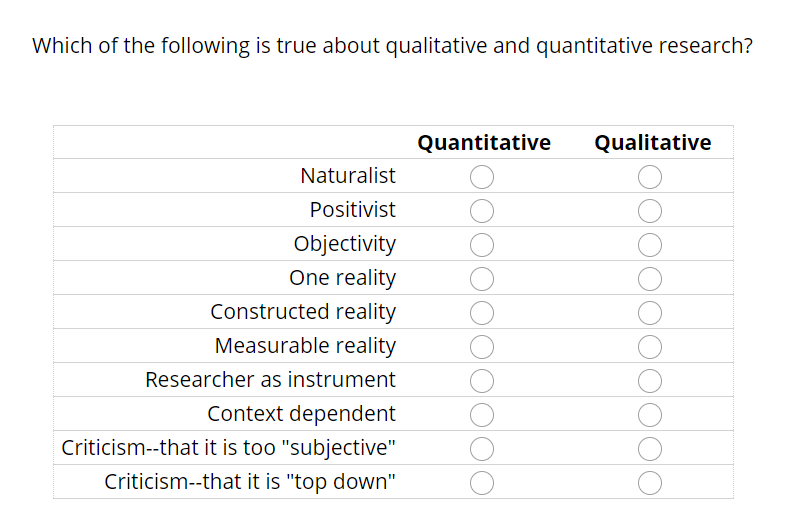Choose Qualitative for Researcher as instrument
The image size is (787, 525).
pos(650,381)
